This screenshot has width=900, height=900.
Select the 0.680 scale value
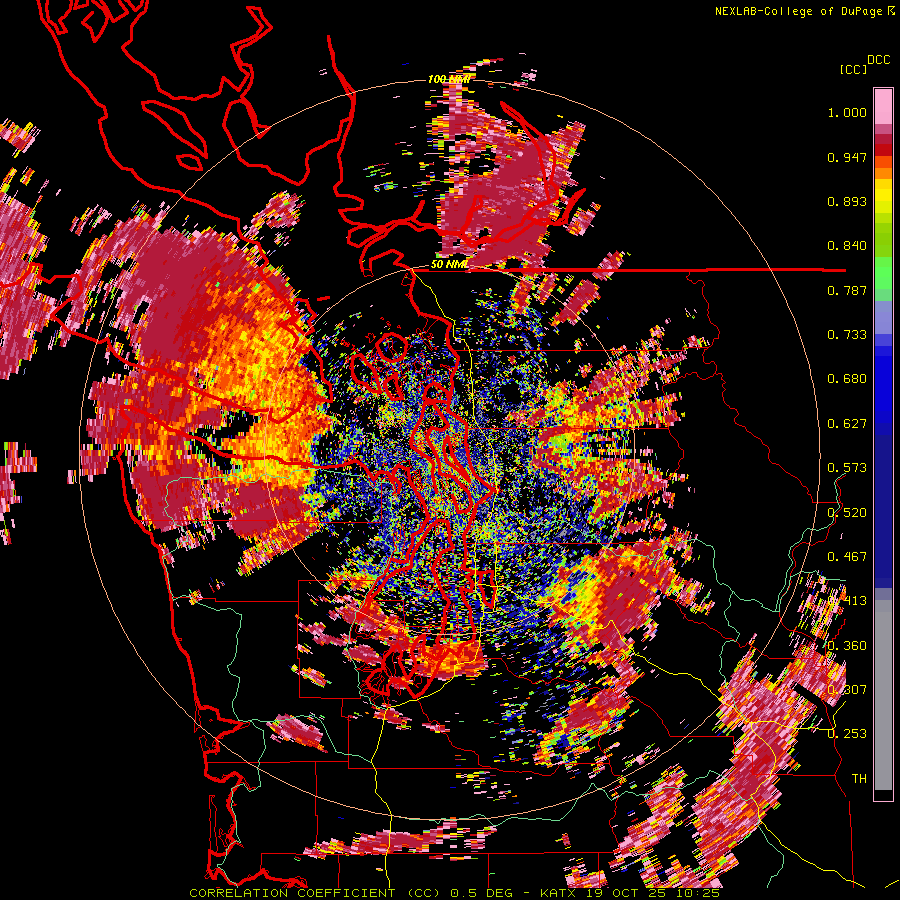tap(847, 379)
